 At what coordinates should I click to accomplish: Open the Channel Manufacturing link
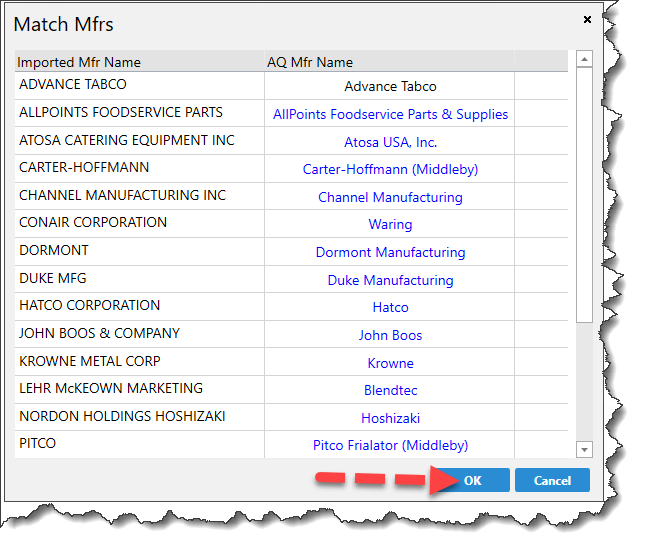coord(390,197)
